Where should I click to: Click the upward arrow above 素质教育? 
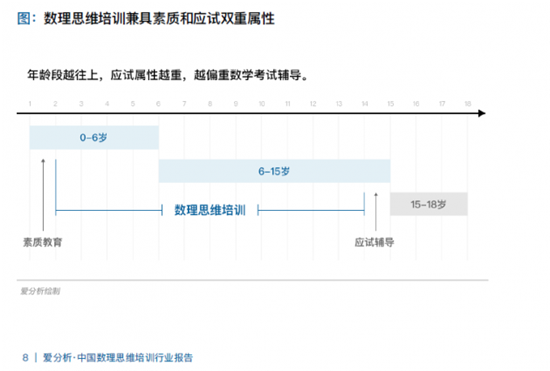pyautogui.click(x=43, y=195)
